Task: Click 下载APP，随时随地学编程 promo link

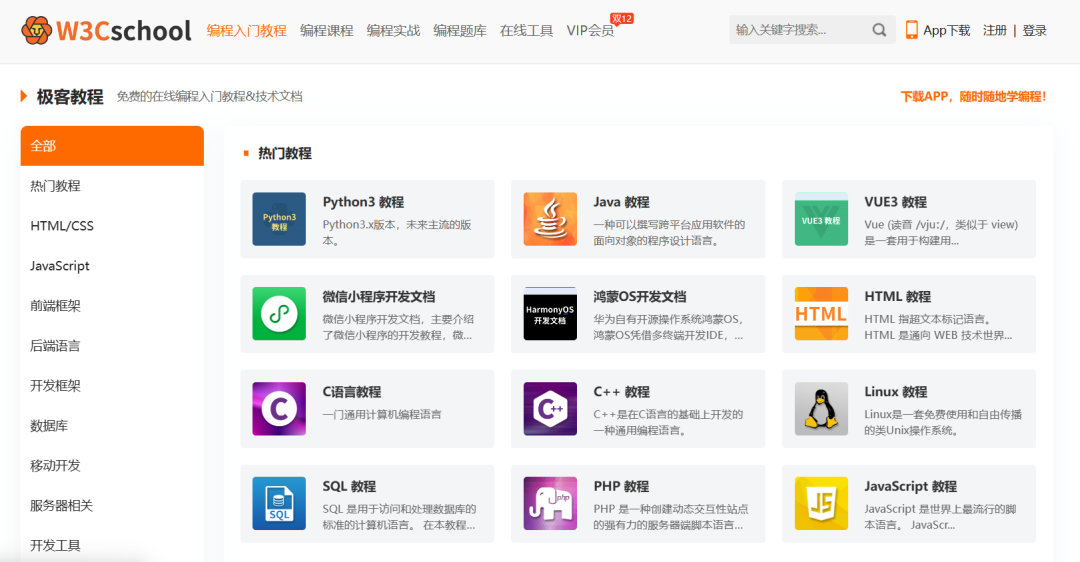Action: tap(973, 96)
